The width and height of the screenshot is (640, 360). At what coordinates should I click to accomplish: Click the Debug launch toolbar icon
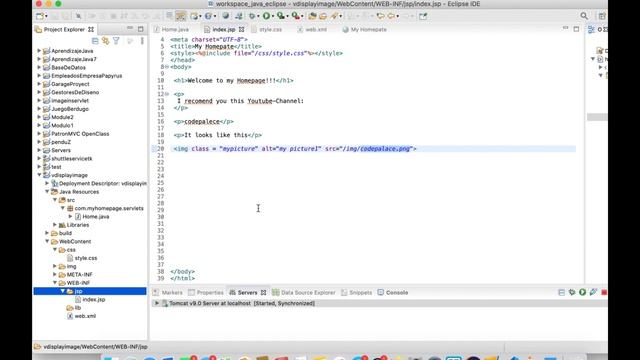click(252, 16)
